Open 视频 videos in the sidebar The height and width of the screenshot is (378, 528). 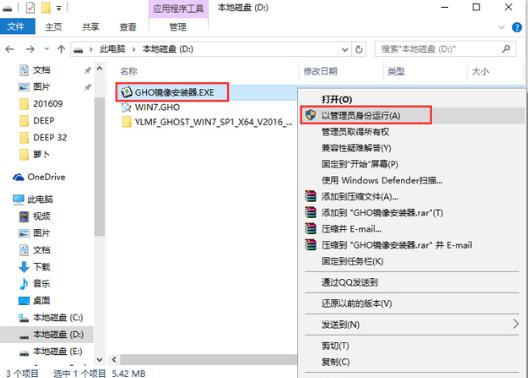pos(34,216)
